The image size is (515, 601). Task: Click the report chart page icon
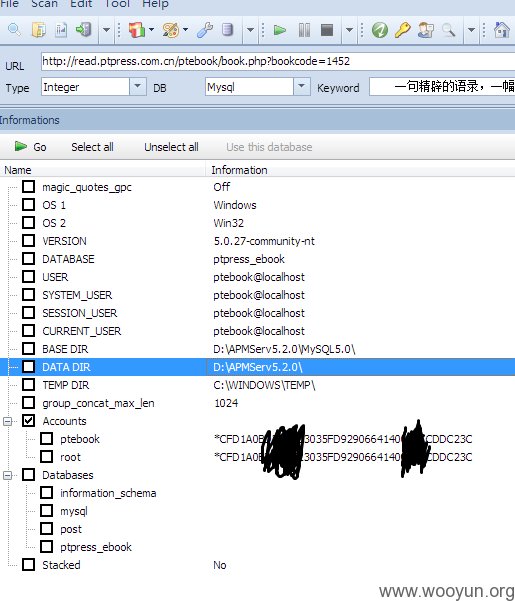point(61,30)
